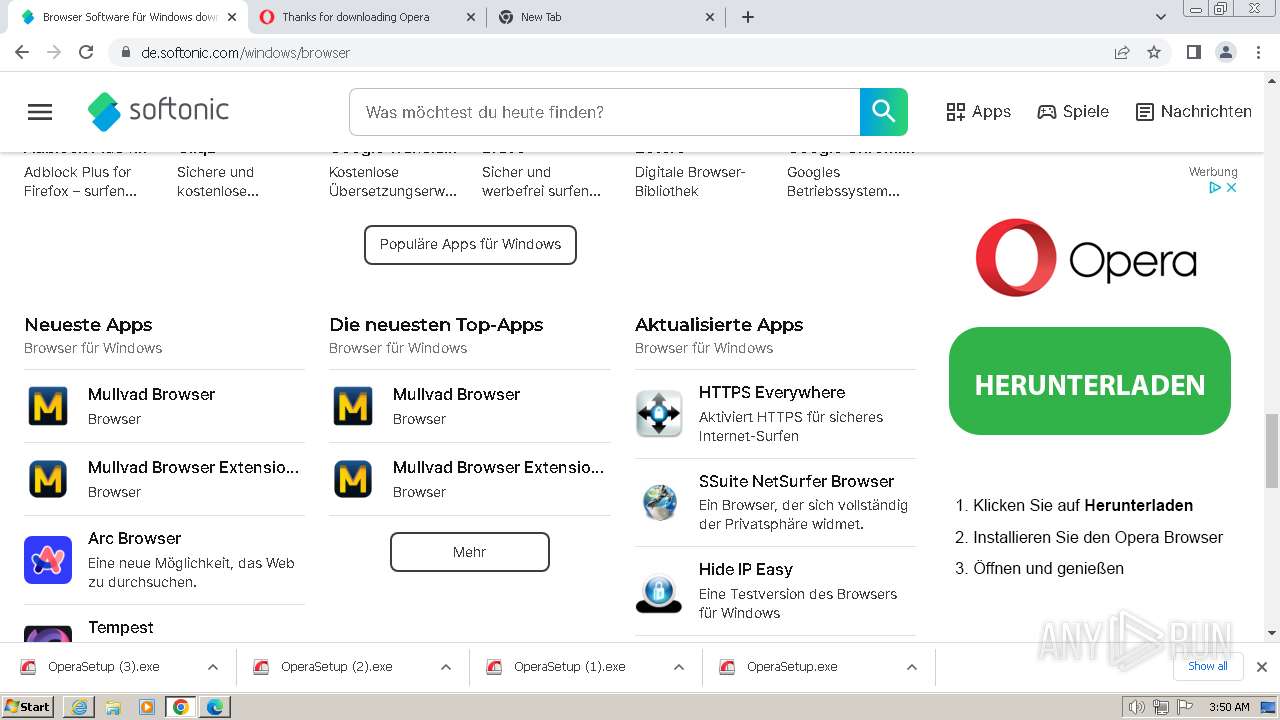Expand options for OperaSetup (3).exe download
This screenshot has height=720, width=1280.
[x=213, y=667]
